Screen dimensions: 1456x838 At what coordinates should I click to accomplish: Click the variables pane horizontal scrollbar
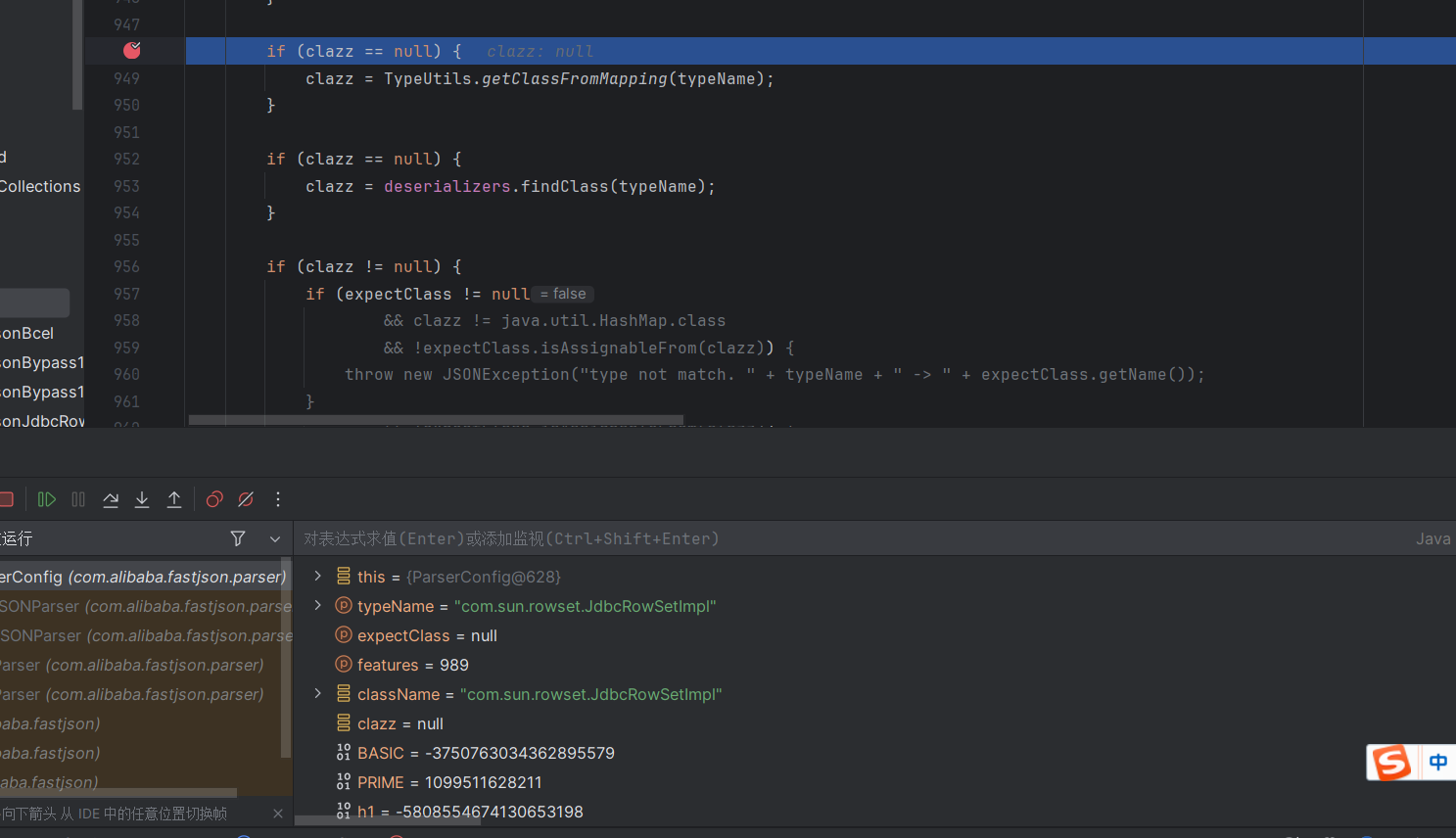[x=388, y=820]
